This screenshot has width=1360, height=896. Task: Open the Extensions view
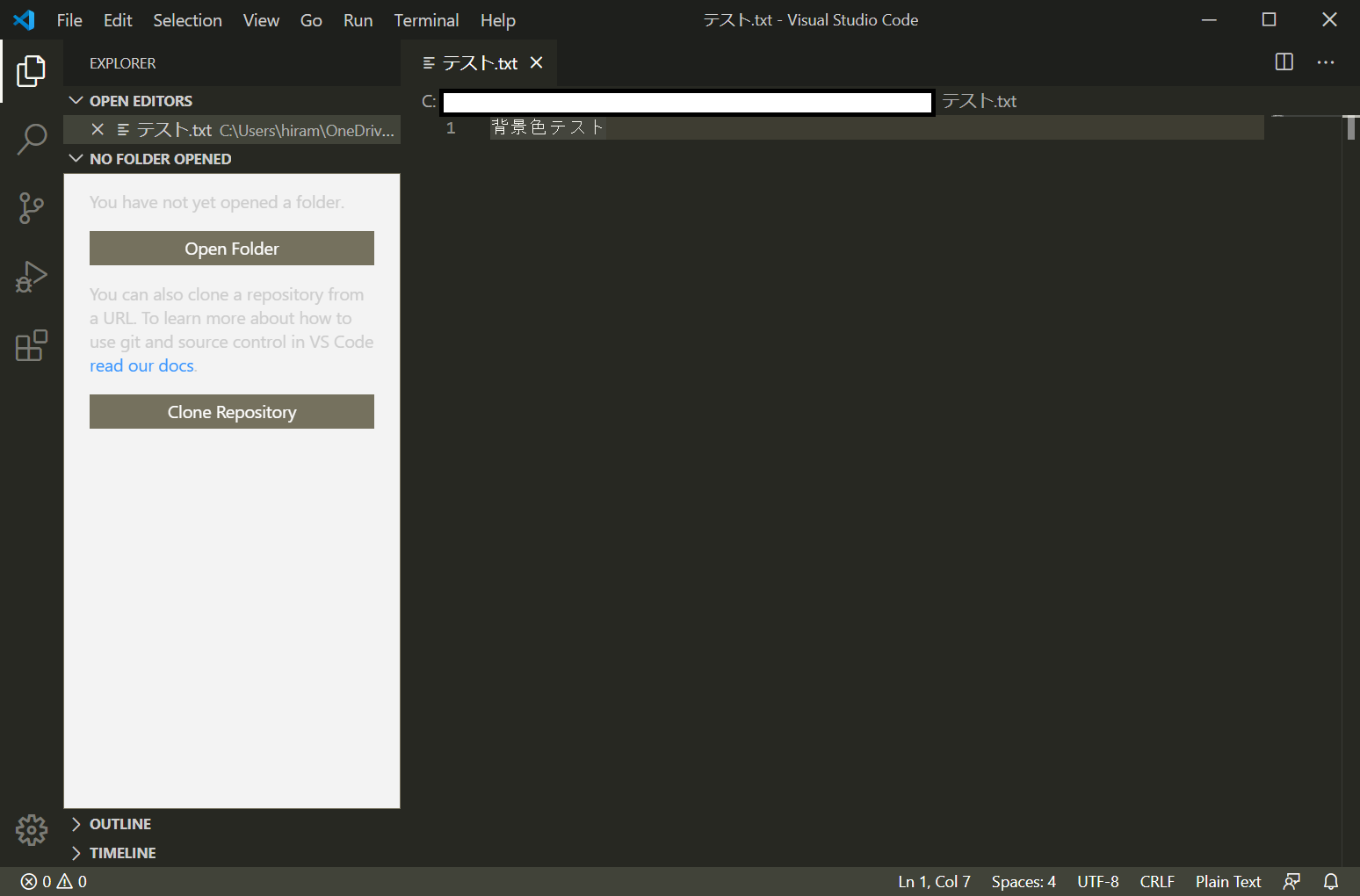[x=31, y=345]
